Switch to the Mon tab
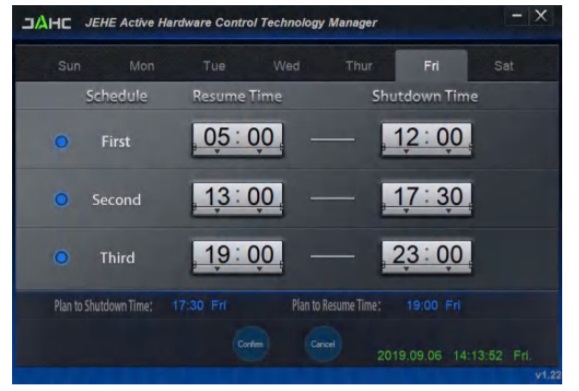Screen dimensions: 579x391 point(142,66)
